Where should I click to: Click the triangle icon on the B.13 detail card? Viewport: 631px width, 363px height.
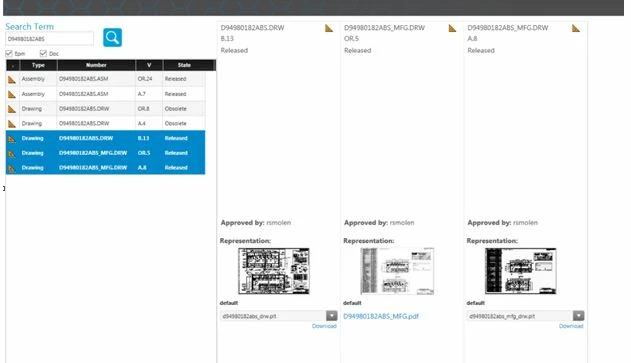pyautogui.click(x=329, y=28)
